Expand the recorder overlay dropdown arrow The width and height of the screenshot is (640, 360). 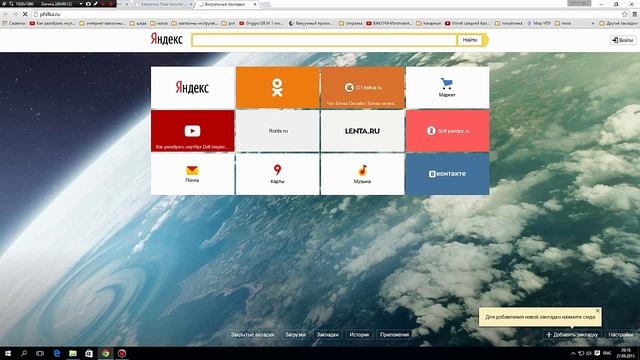click(81, 4)
